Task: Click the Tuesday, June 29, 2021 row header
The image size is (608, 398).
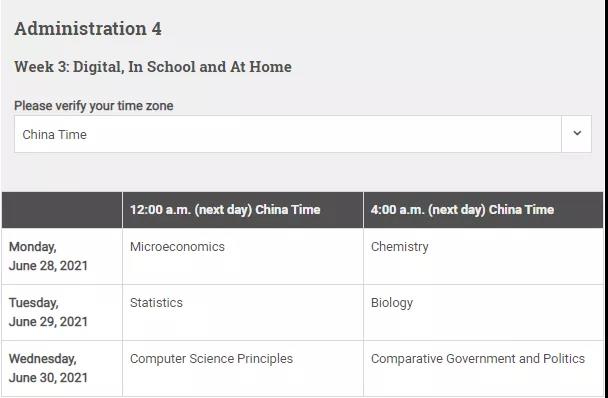Action: pyautogui.click(x=62, y=312)
